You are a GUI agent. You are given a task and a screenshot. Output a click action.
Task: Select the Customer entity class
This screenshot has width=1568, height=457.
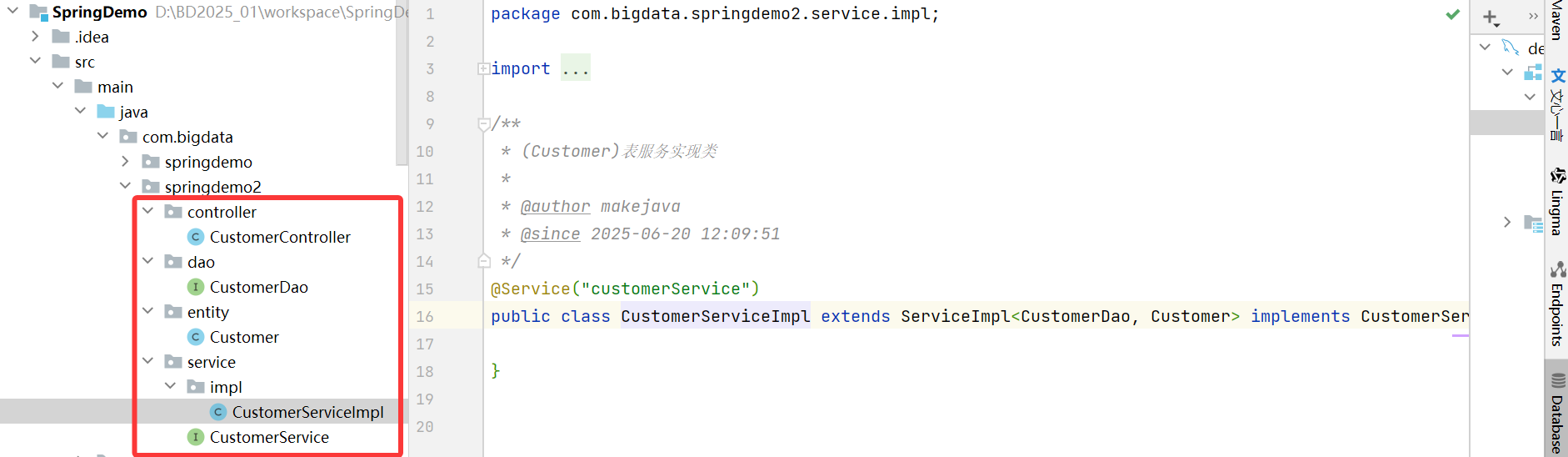point(244,337)
